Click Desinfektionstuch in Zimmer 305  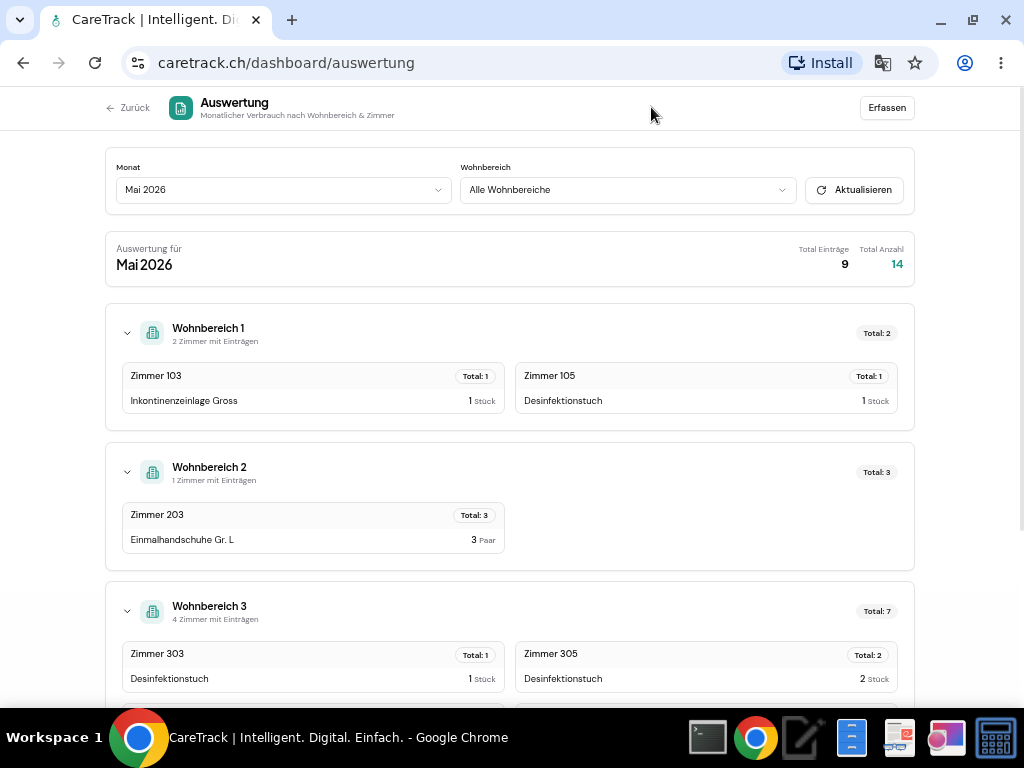click(563, 679)
